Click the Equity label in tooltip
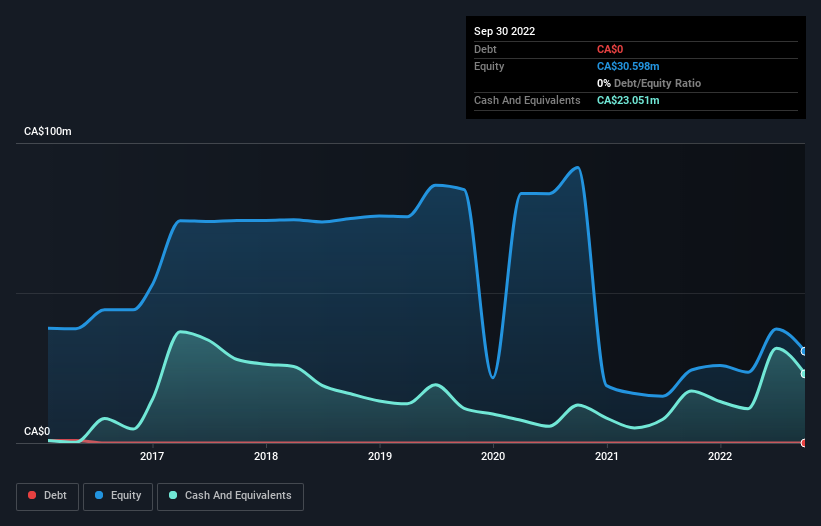 [x=489, y=66]
